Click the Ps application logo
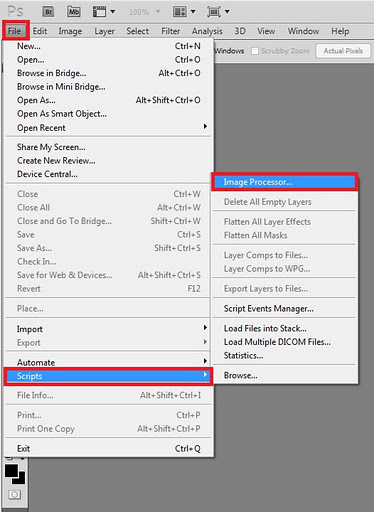Viewport: 374px width, 512px height. [15, 11]
